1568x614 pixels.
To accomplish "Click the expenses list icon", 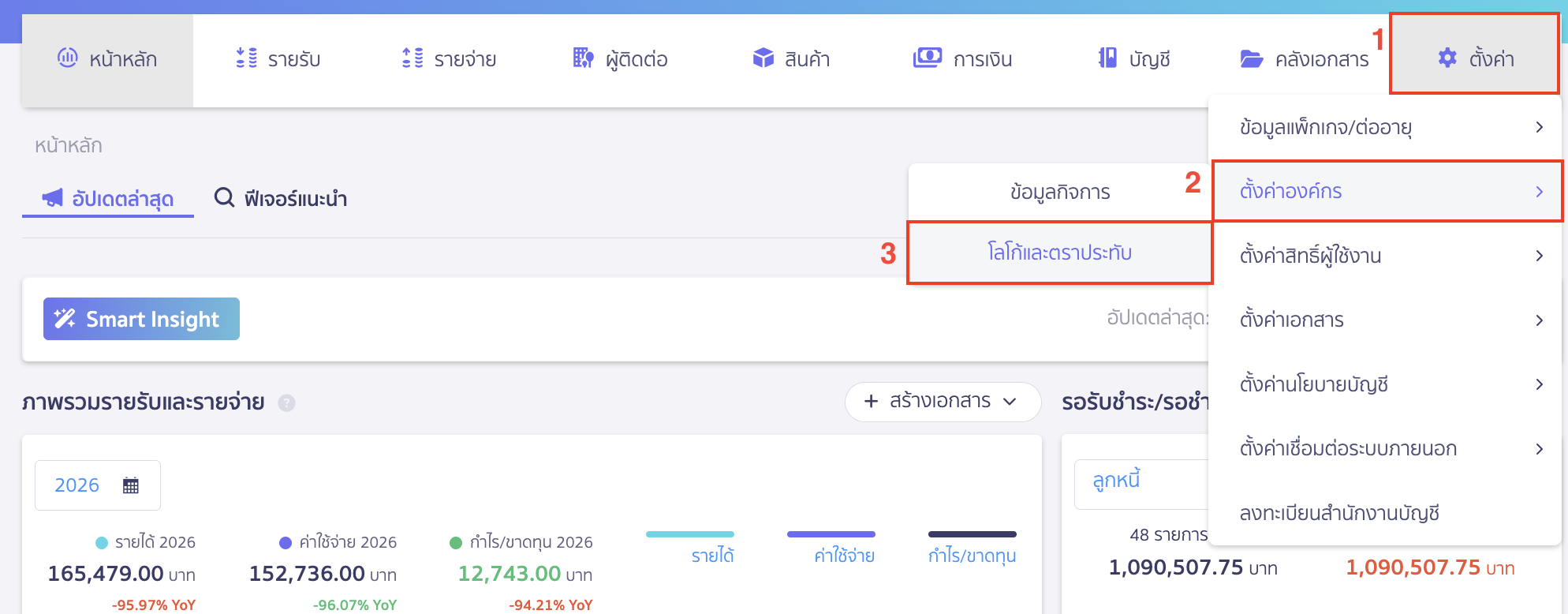I will [x=413, y=58].
